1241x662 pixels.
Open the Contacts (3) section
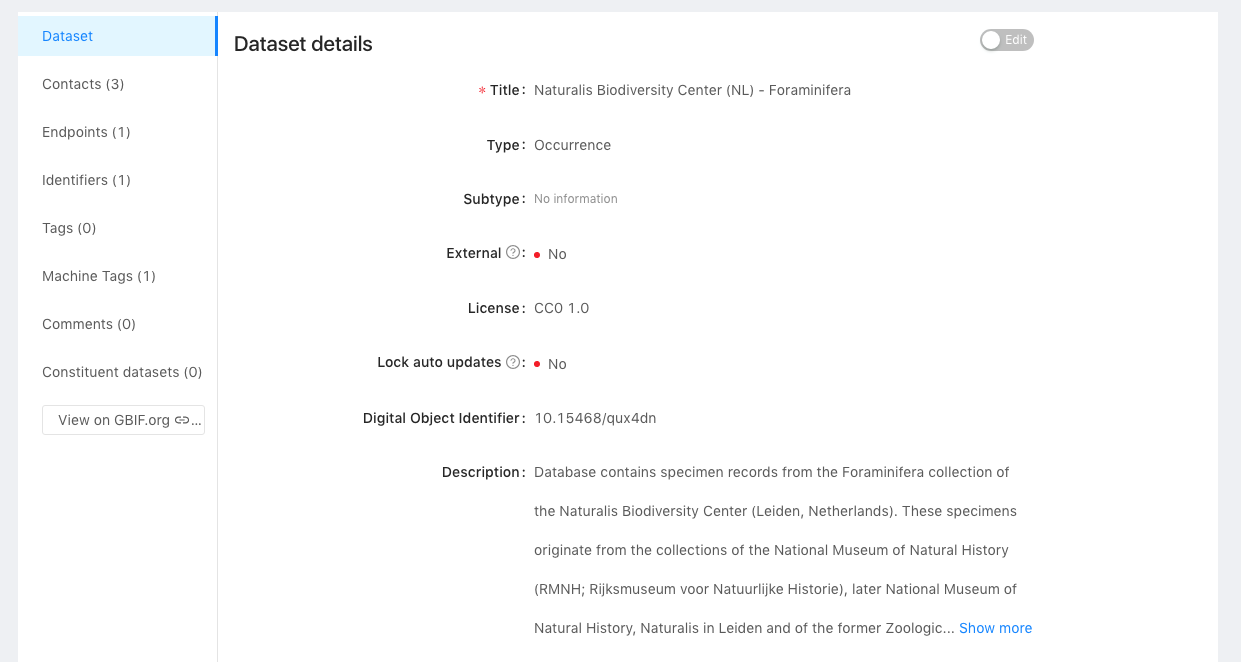[83, 84]
